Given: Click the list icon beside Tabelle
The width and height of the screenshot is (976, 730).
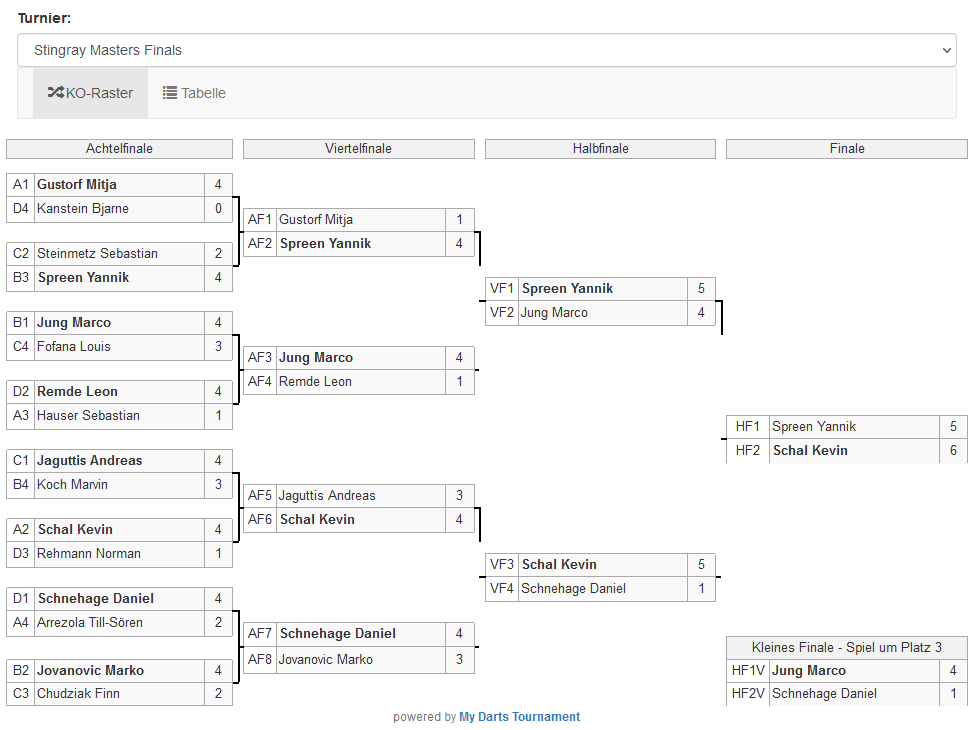Looking at the screenshot, I should pos(170,93).
